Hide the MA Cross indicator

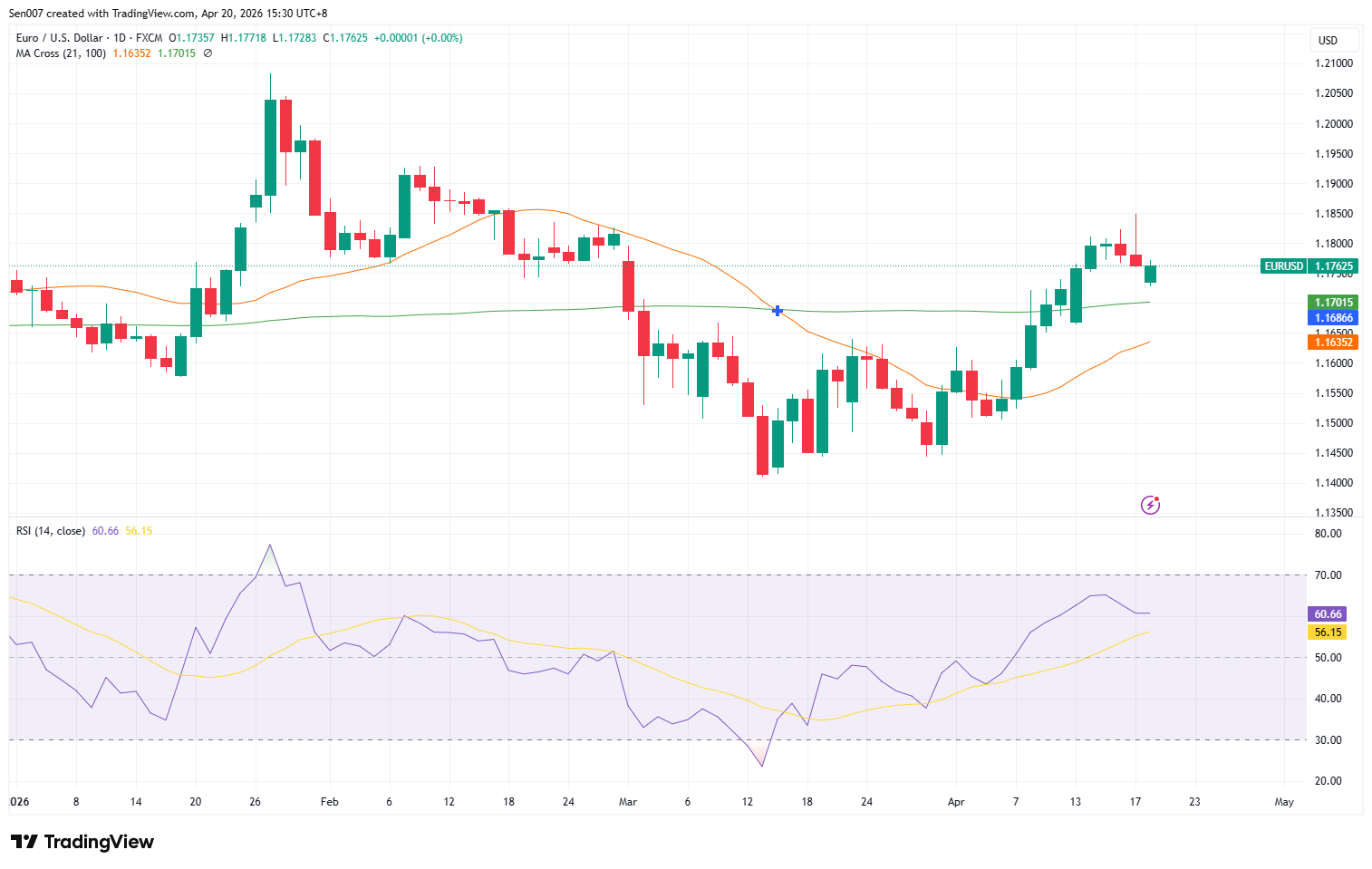206,53
